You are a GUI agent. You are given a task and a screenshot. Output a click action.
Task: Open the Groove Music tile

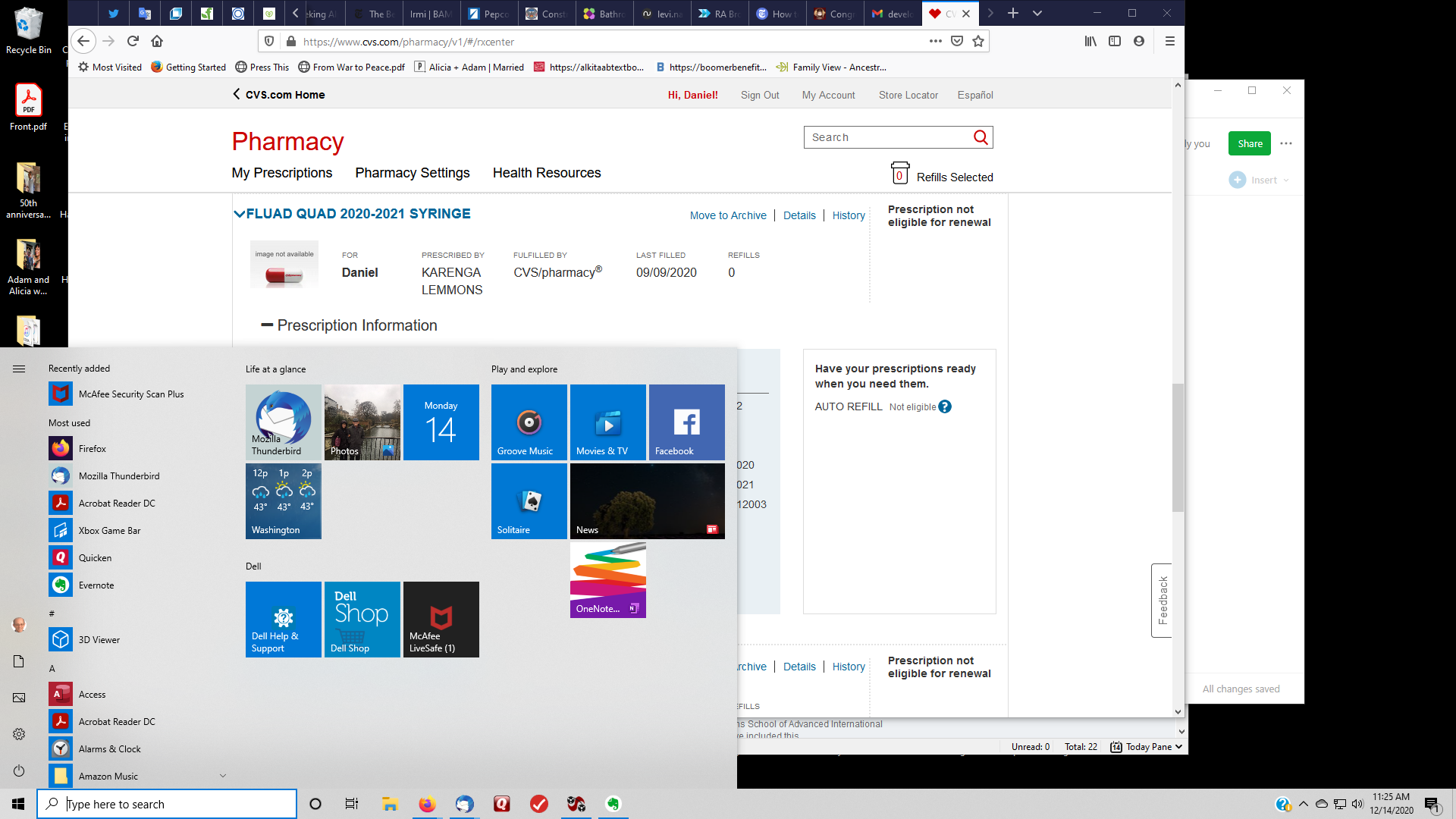pos(529,422)
